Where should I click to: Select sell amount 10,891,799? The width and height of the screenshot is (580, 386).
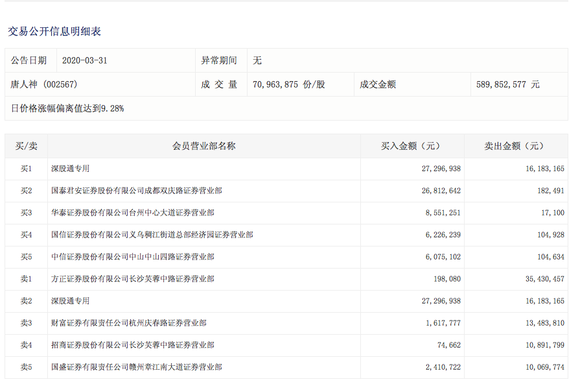pyautogui.click(x=545, y=345)
